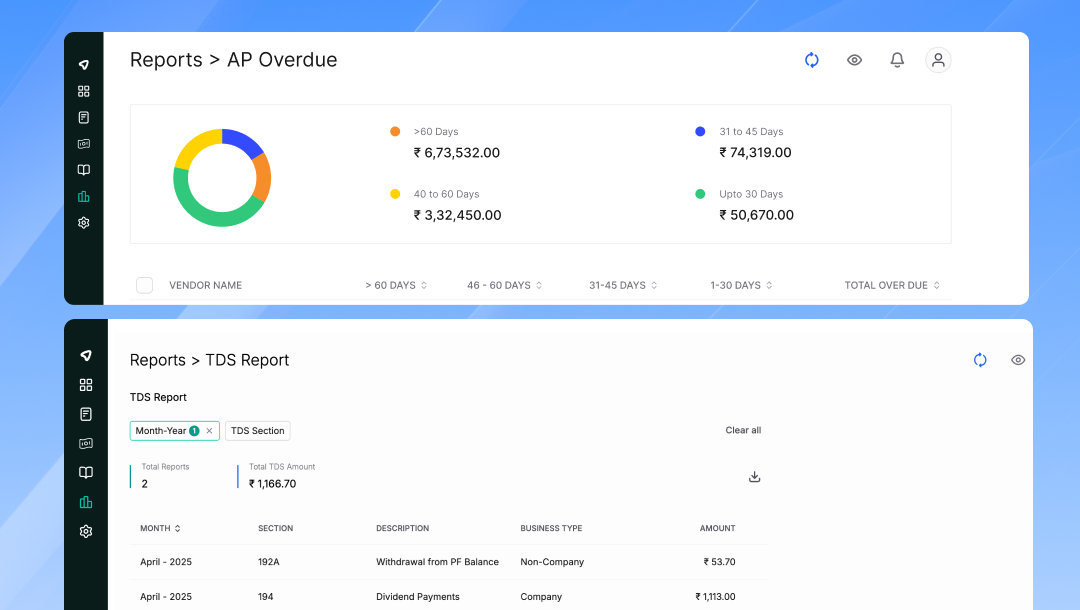1080x610 pixels.
Task: Click the ₹ 50,670.00 amount
Action: [756, 215]
